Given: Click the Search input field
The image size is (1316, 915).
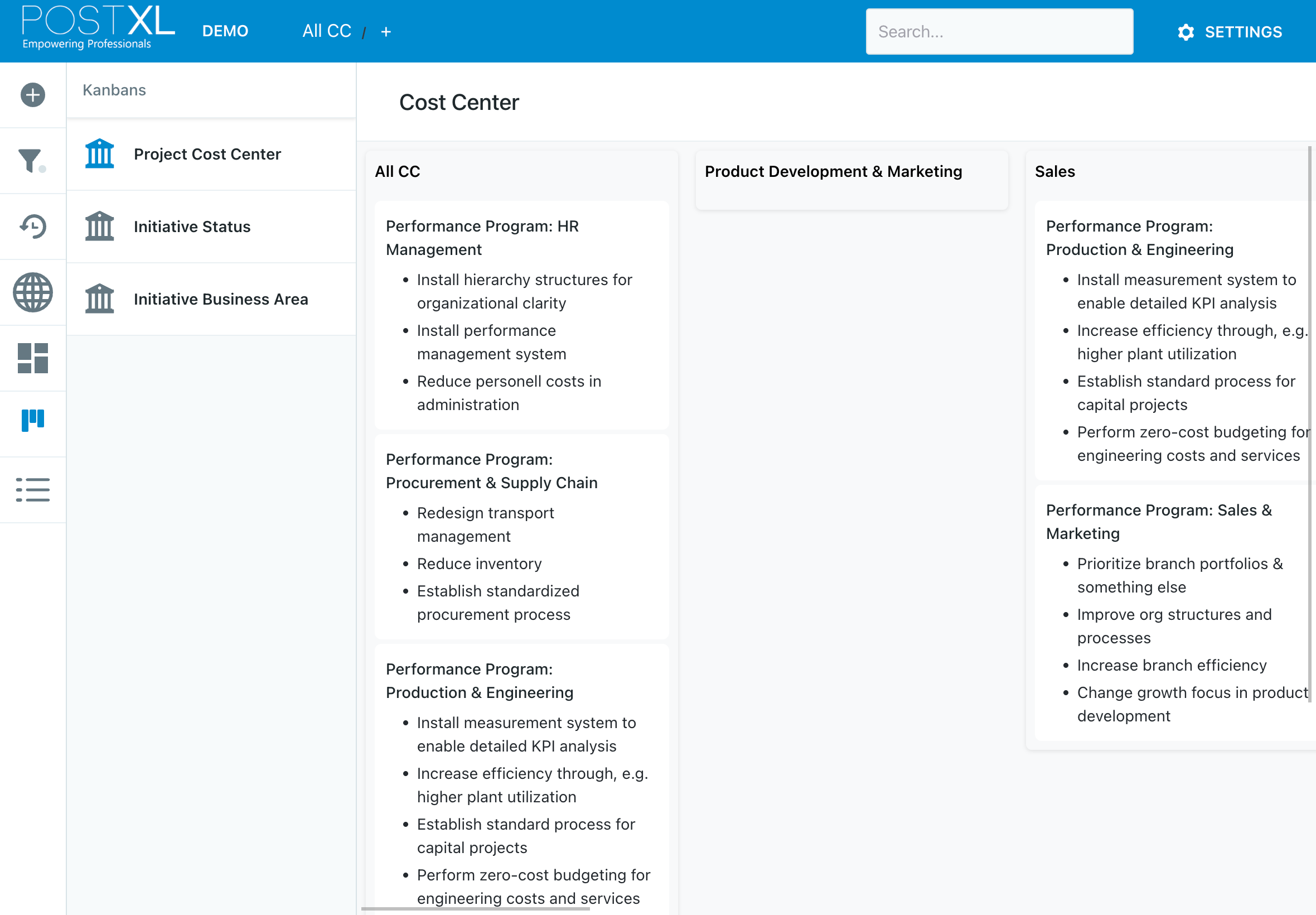Looking at the screenshot, I should [999, 32].
